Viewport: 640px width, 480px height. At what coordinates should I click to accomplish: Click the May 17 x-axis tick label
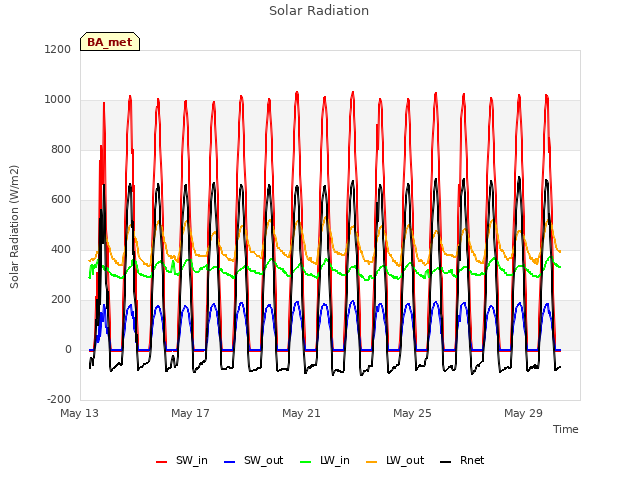[190, 413]
